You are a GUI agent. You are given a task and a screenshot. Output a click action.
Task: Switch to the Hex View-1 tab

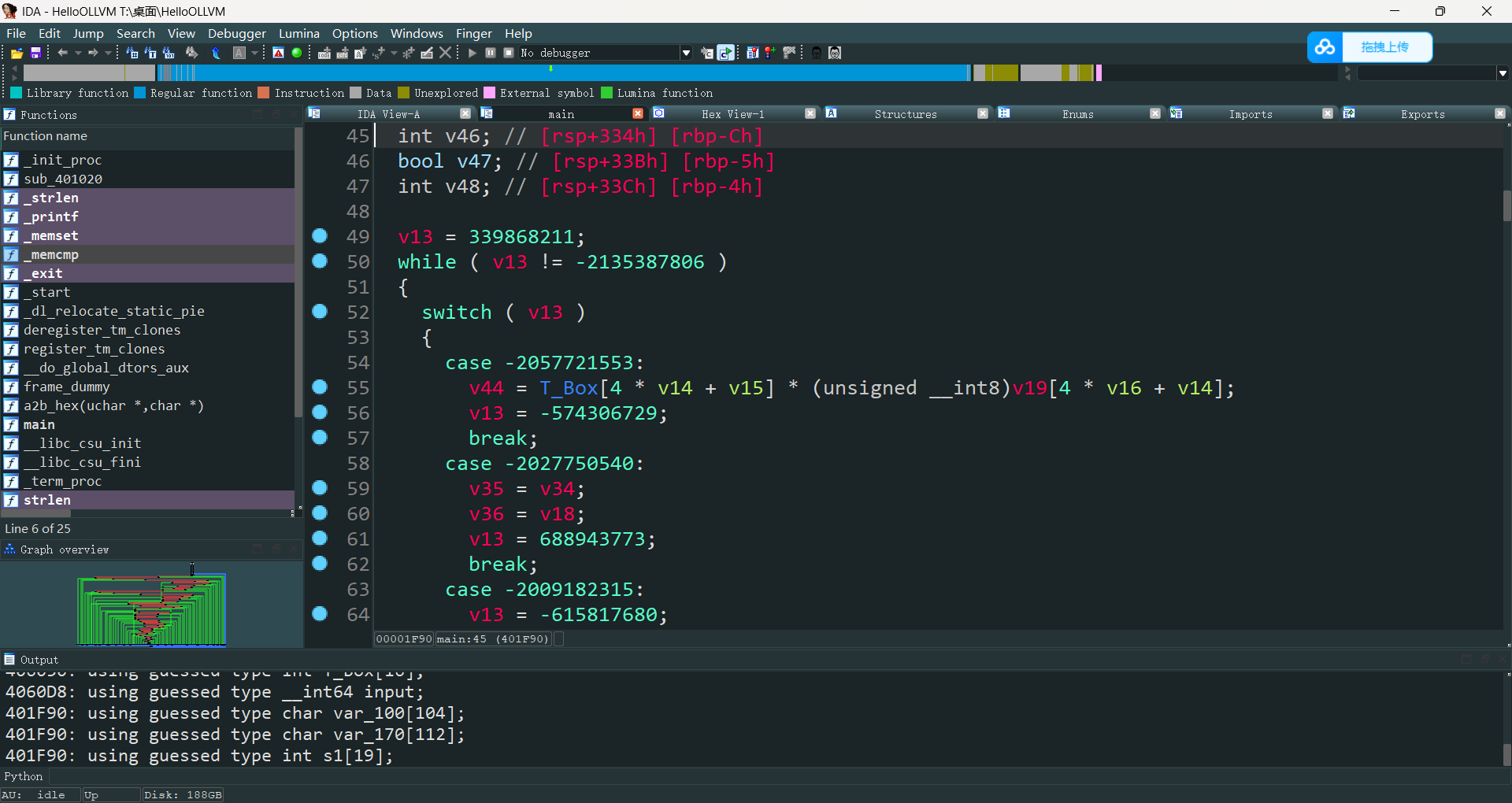point(733,114)
